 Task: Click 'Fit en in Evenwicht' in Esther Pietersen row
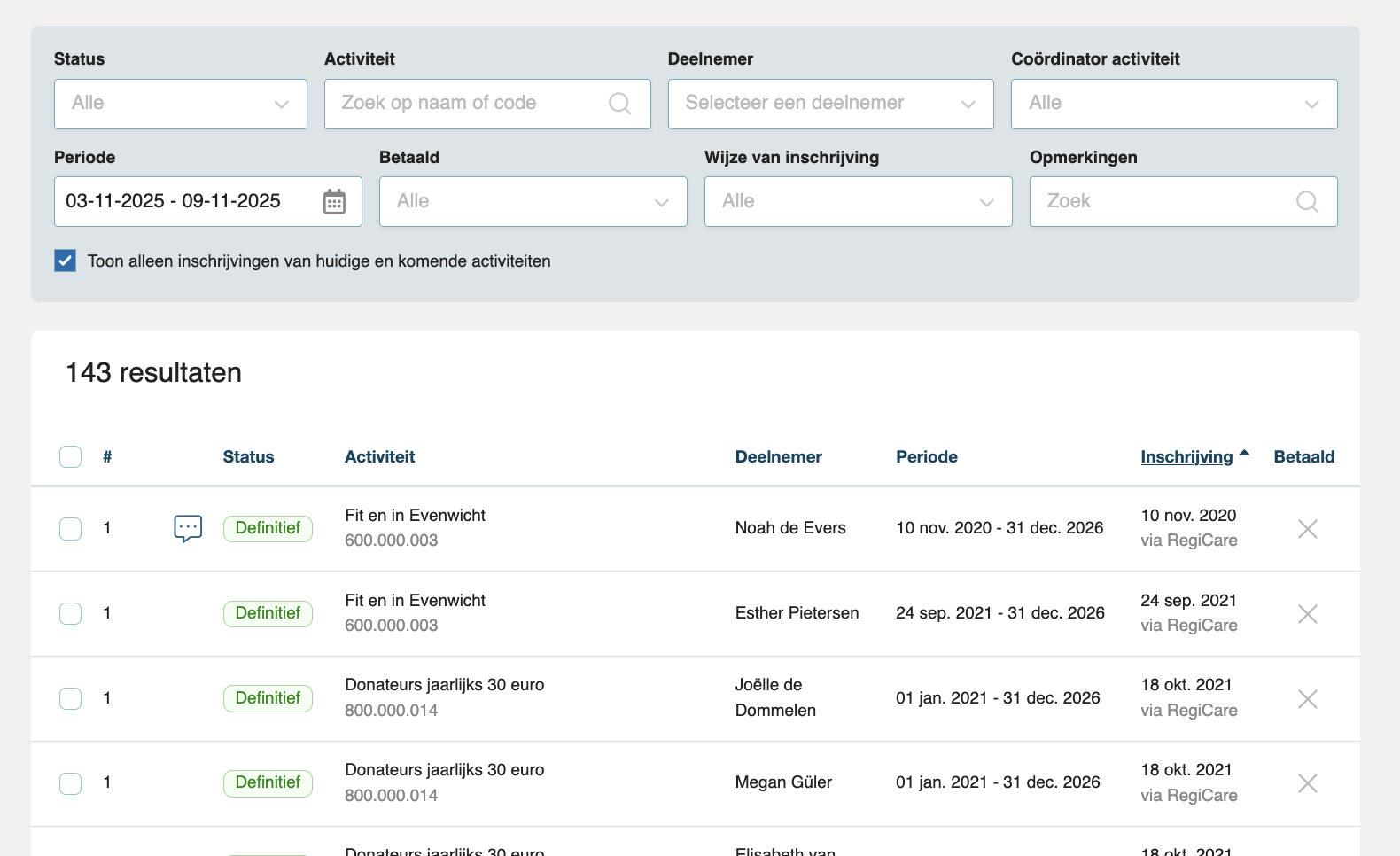click(x=415, y=601)
